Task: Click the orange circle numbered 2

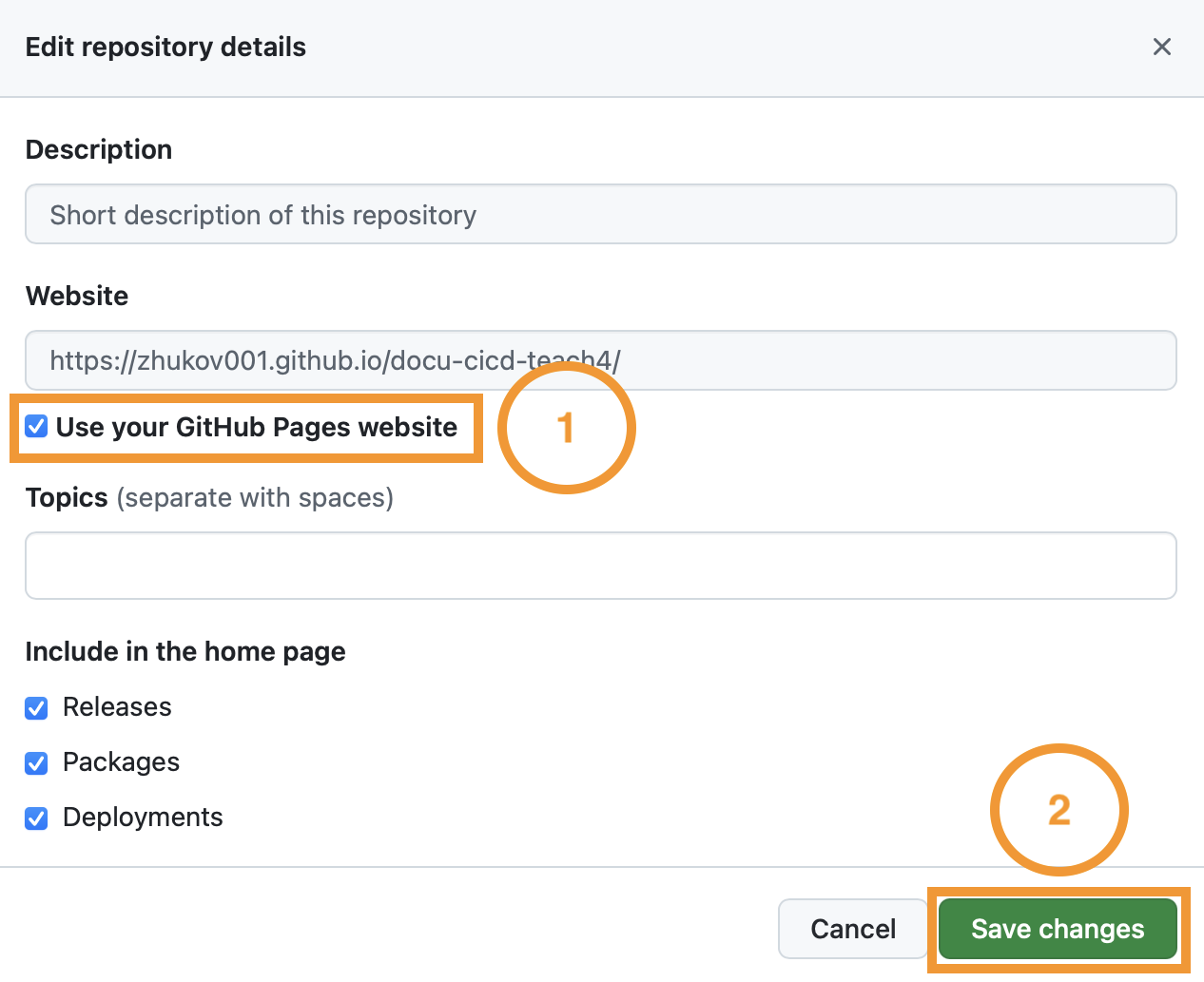Action: 1058,810
